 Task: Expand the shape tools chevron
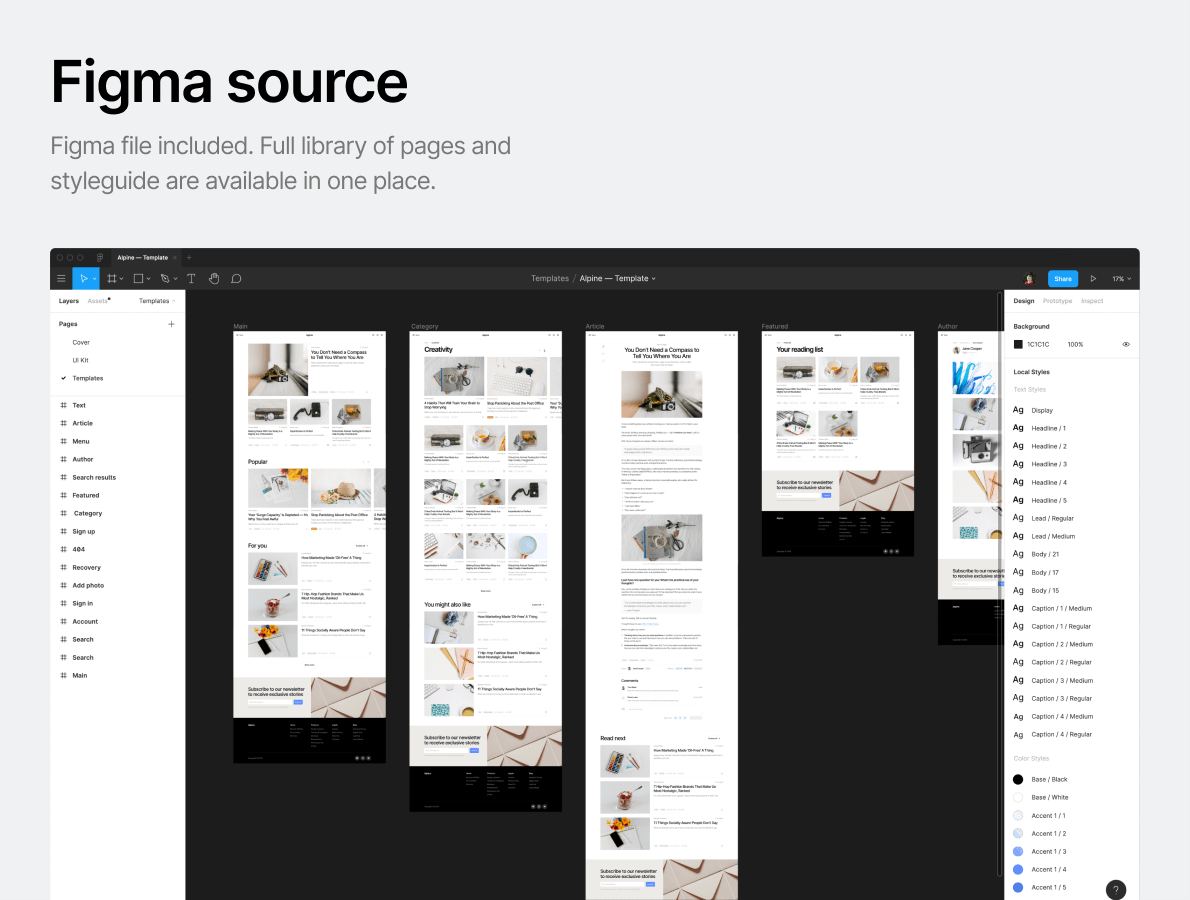pyautogui.click(x=149, y=279)
